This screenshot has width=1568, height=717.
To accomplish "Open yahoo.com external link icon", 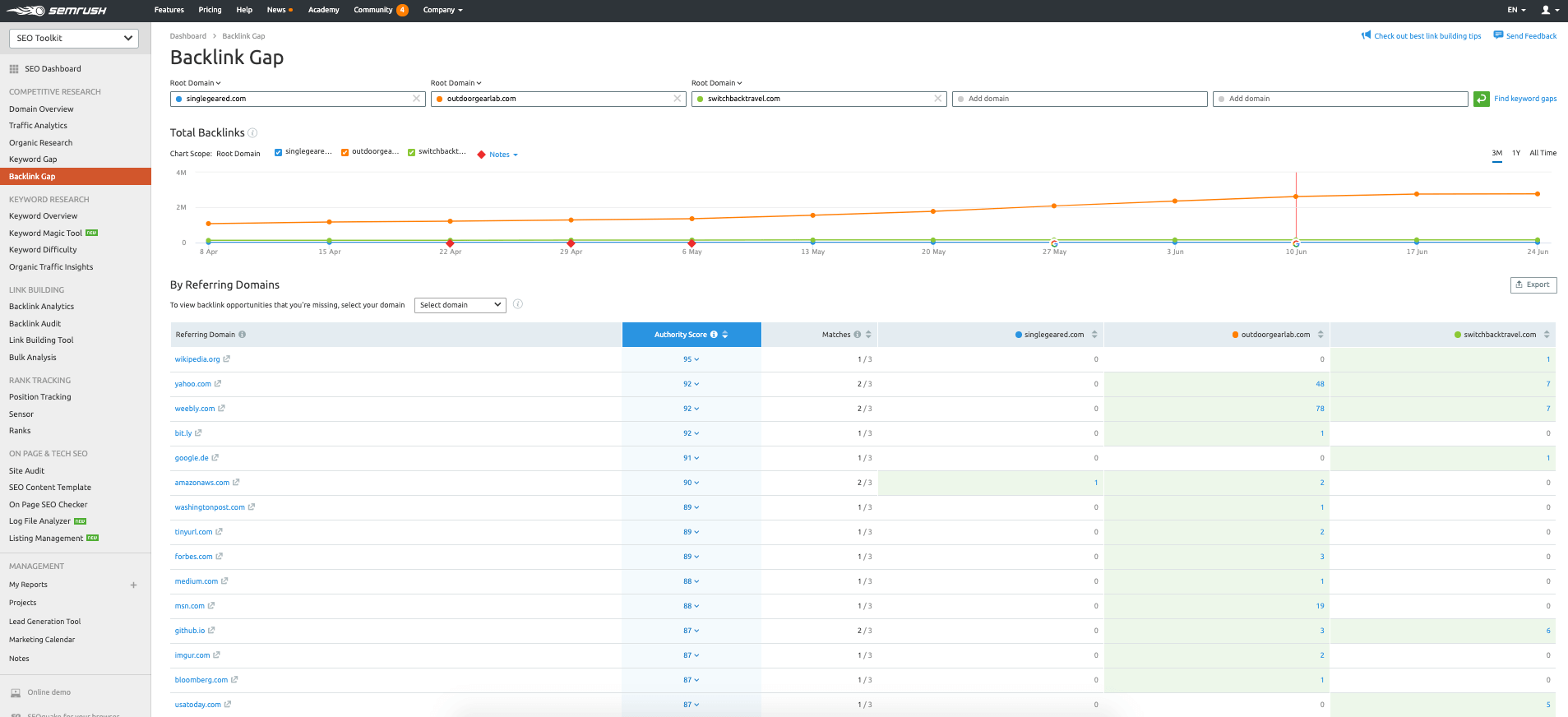I will pyautogui.click(x=218, y=384).
